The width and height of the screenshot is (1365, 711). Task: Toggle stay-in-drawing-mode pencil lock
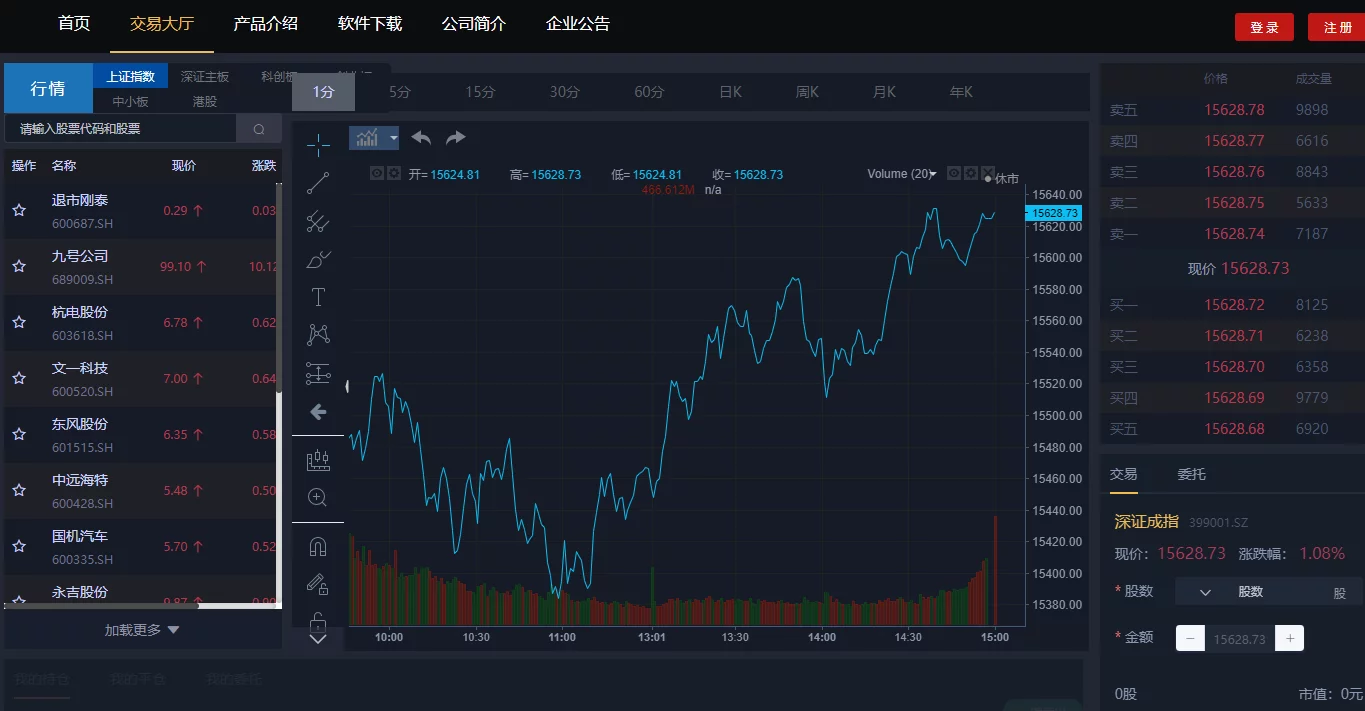318,584
